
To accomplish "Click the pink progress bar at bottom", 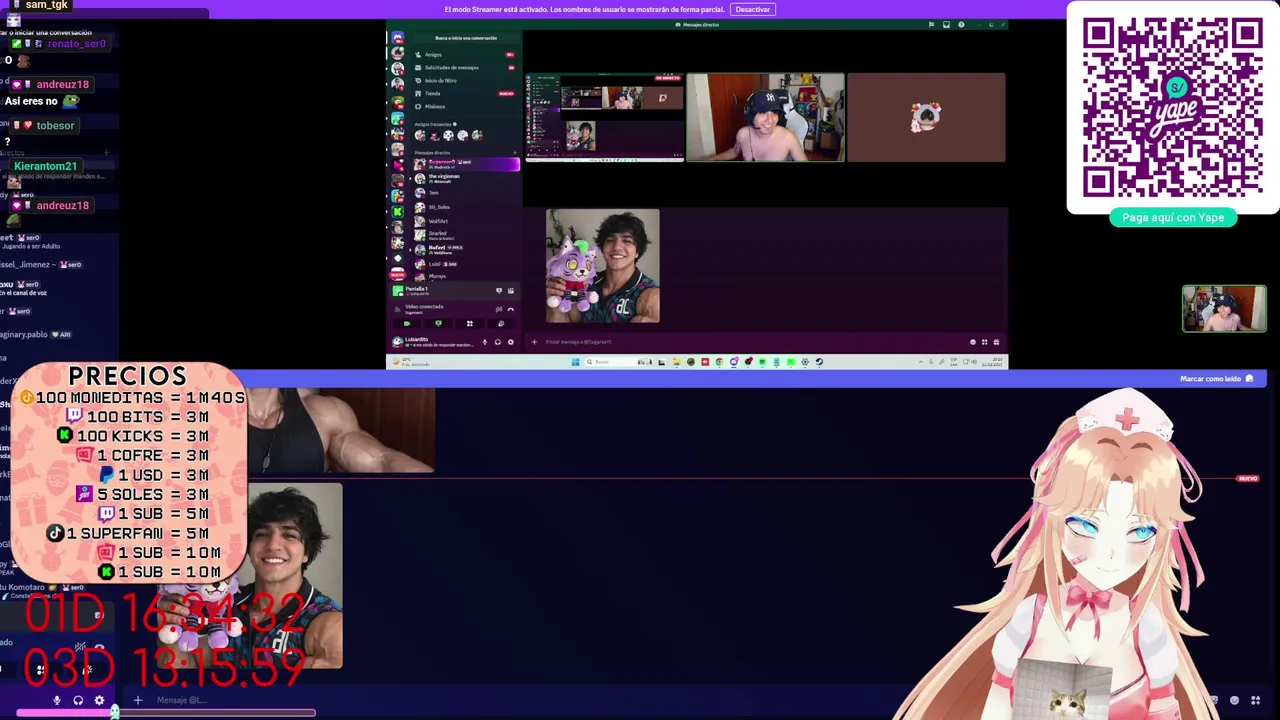I will tap(166, 713).
